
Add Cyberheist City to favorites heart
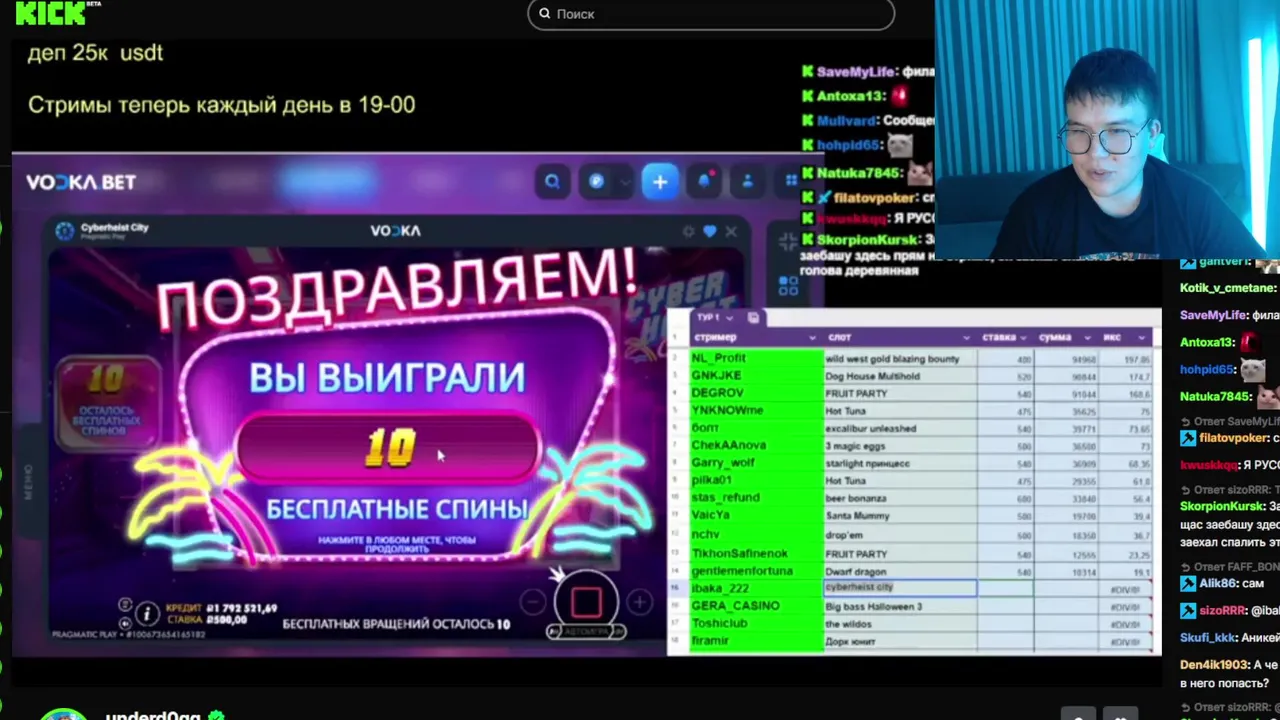(x=710, y=231)
